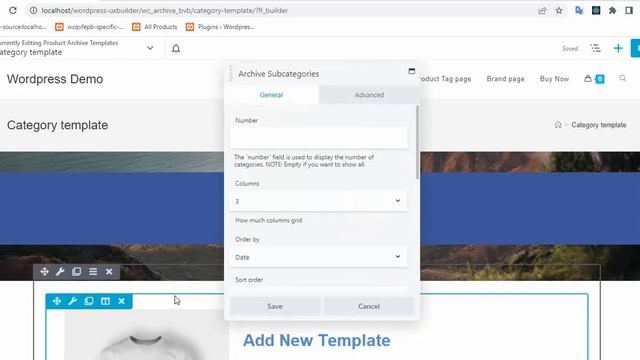The width and height of the screenshot is (640, 360).
Task: Go to home icon in breadcrumb
Action: 558,124
